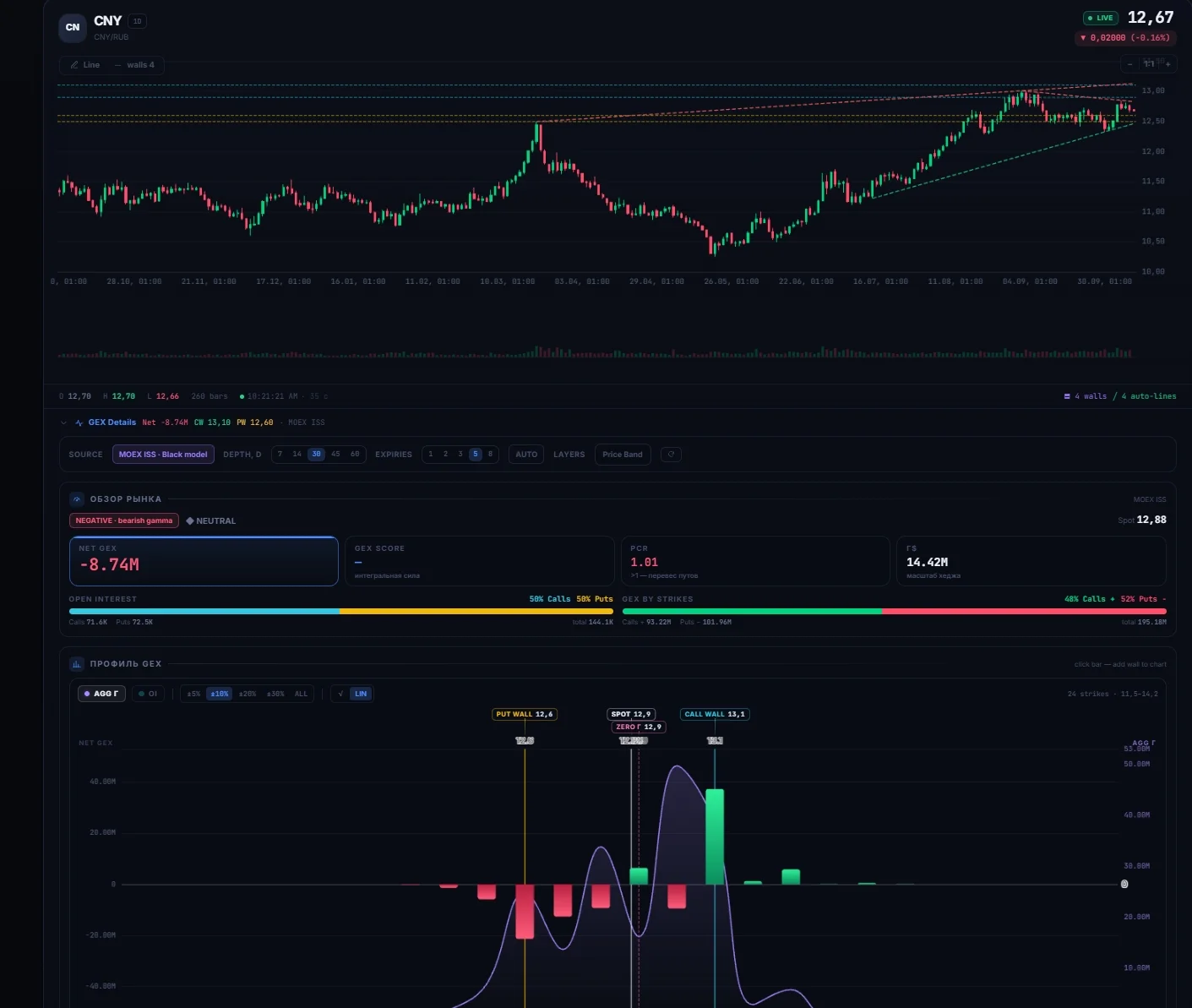Toggle the OI series
1192x1008 pixels.
coord(148,694)
